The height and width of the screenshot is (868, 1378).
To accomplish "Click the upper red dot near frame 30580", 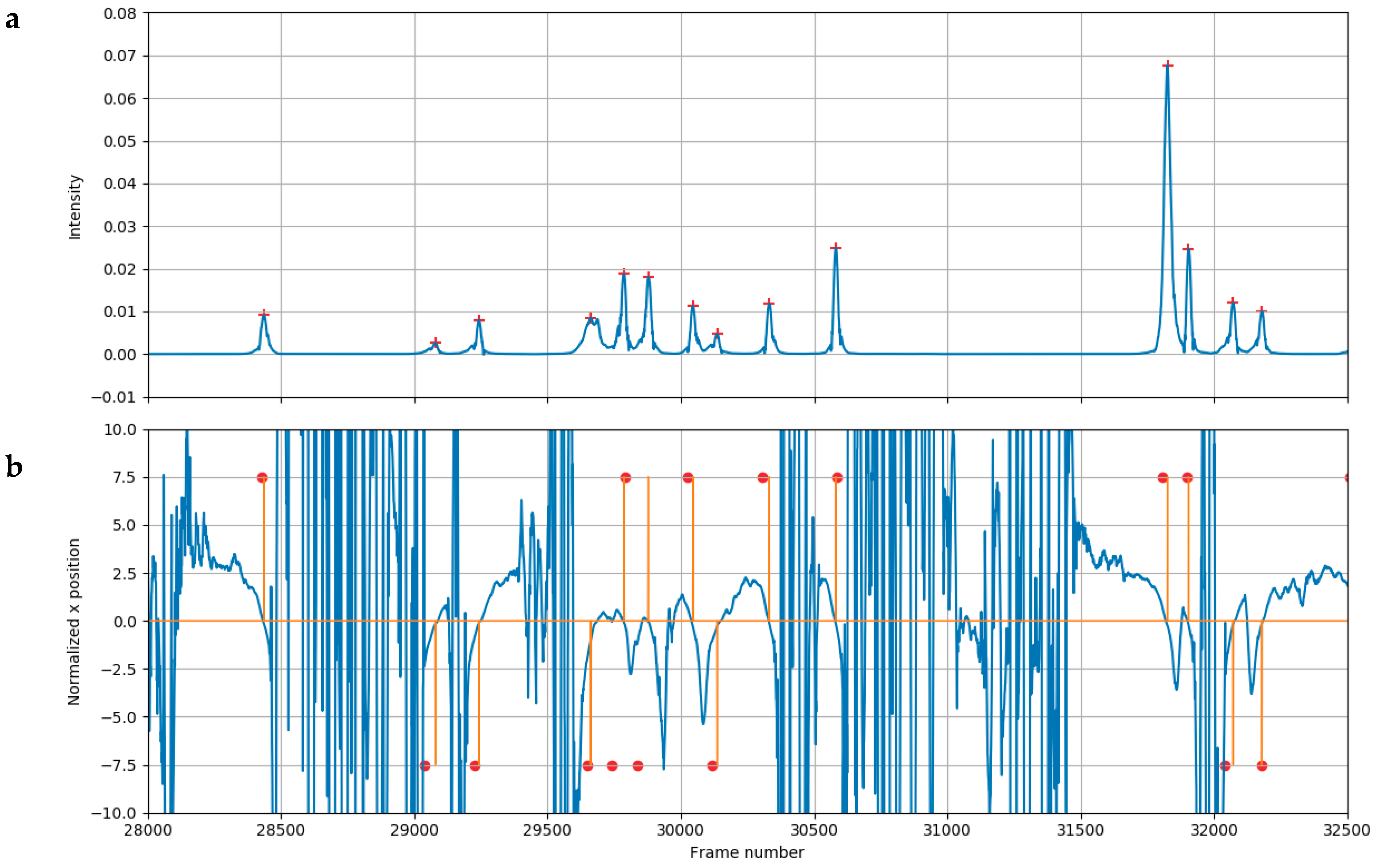I will 837,477.
